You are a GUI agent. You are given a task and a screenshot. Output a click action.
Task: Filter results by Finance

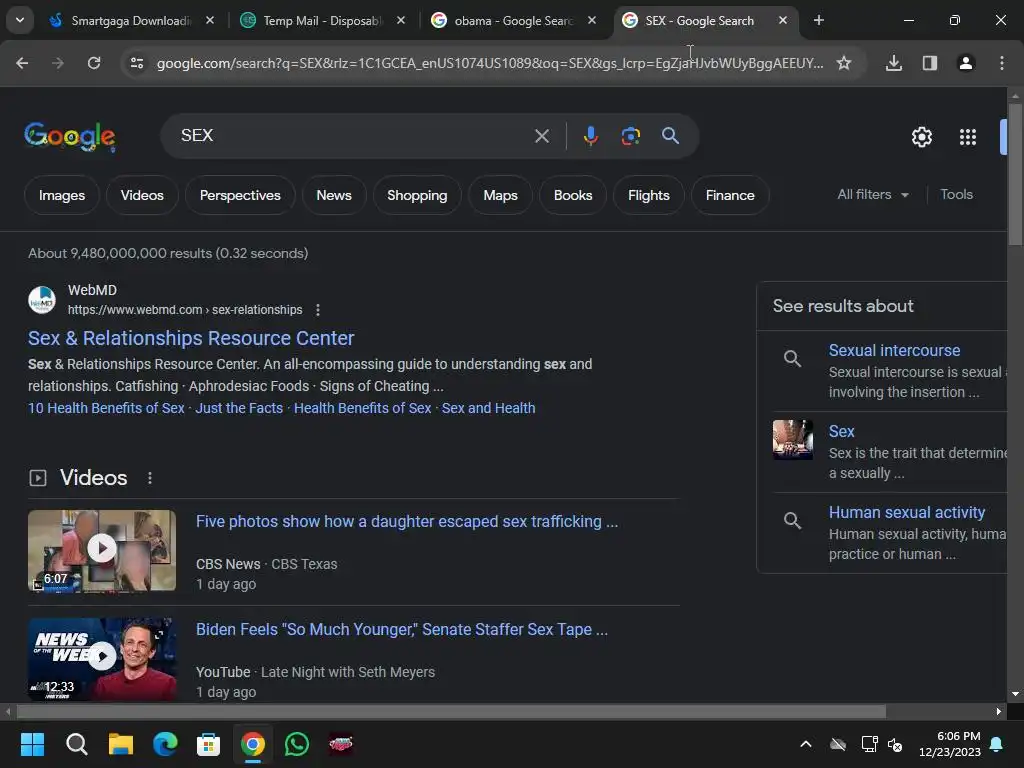(729, 195)
